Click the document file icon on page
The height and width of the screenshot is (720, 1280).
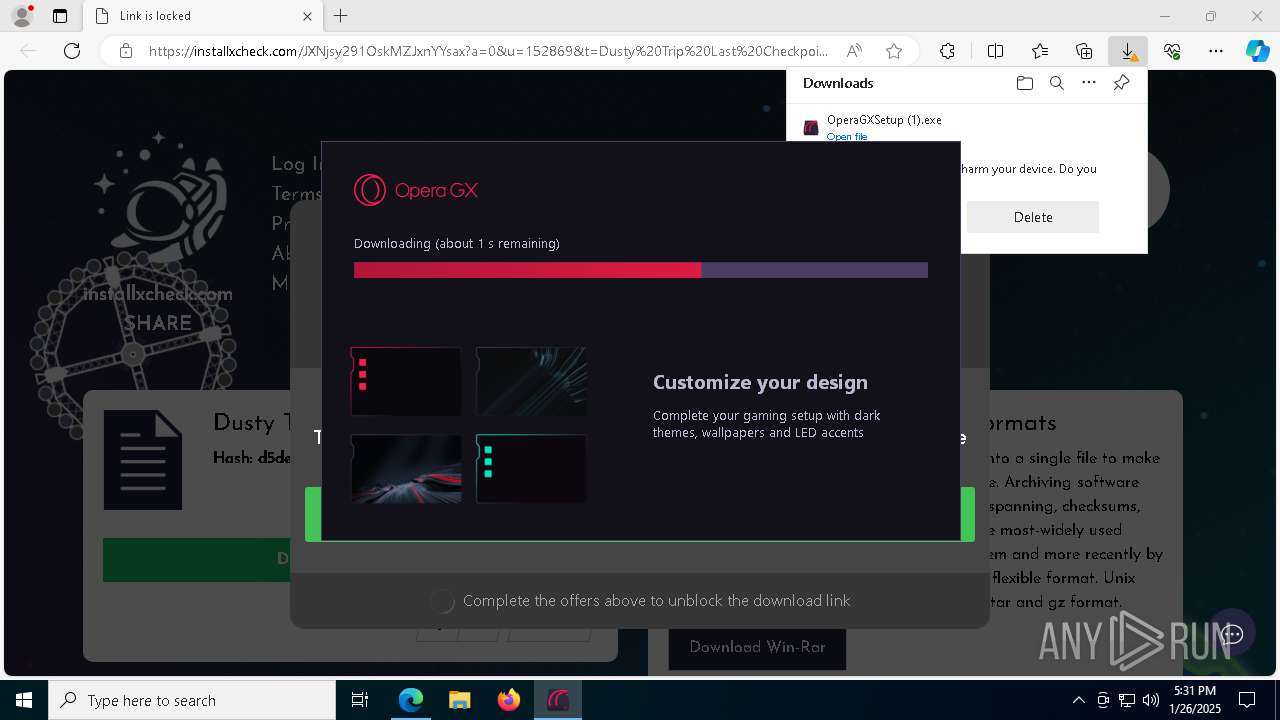click(143, 460)
